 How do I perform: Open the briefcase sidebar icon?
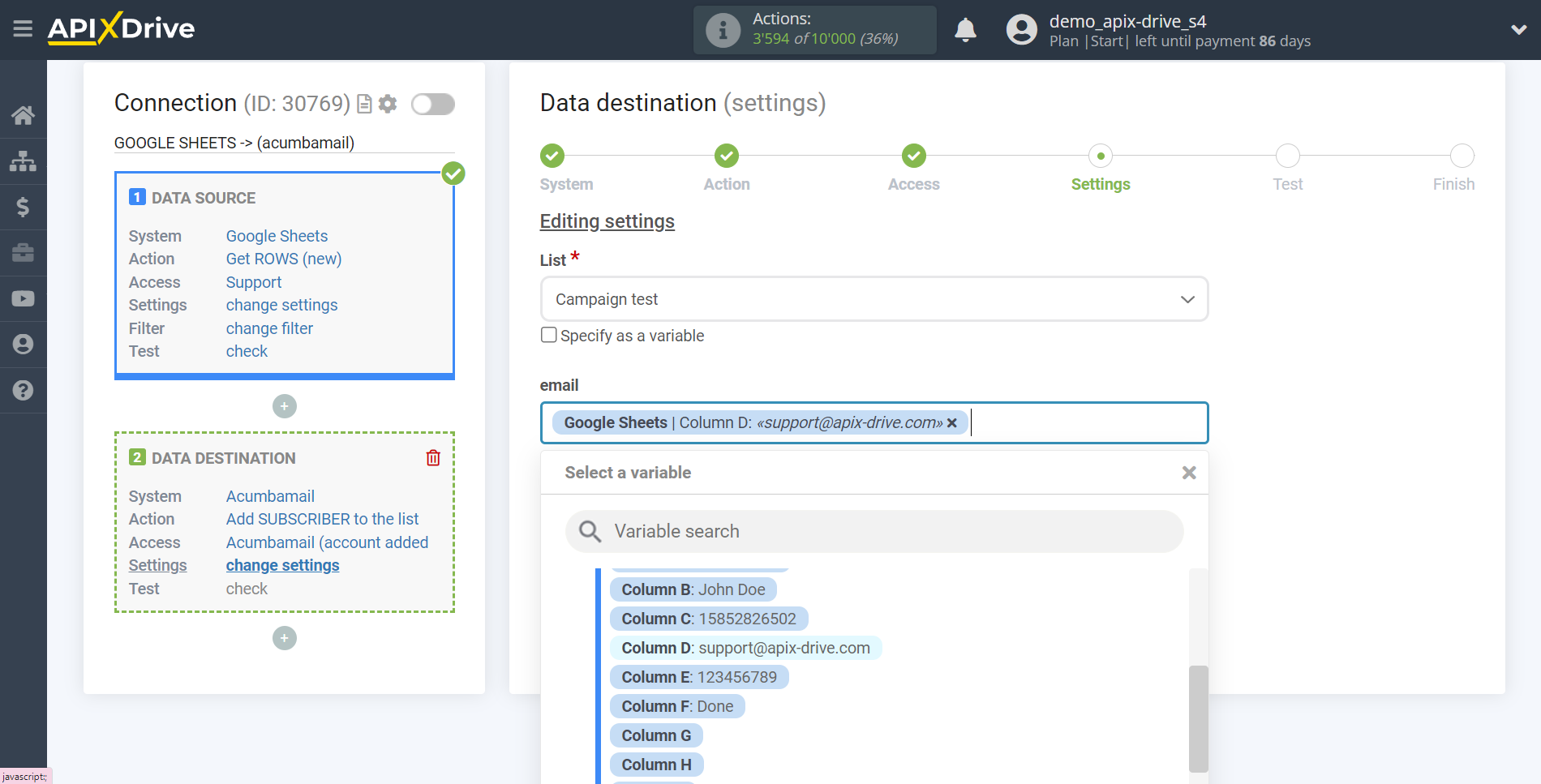coord(23,253)
